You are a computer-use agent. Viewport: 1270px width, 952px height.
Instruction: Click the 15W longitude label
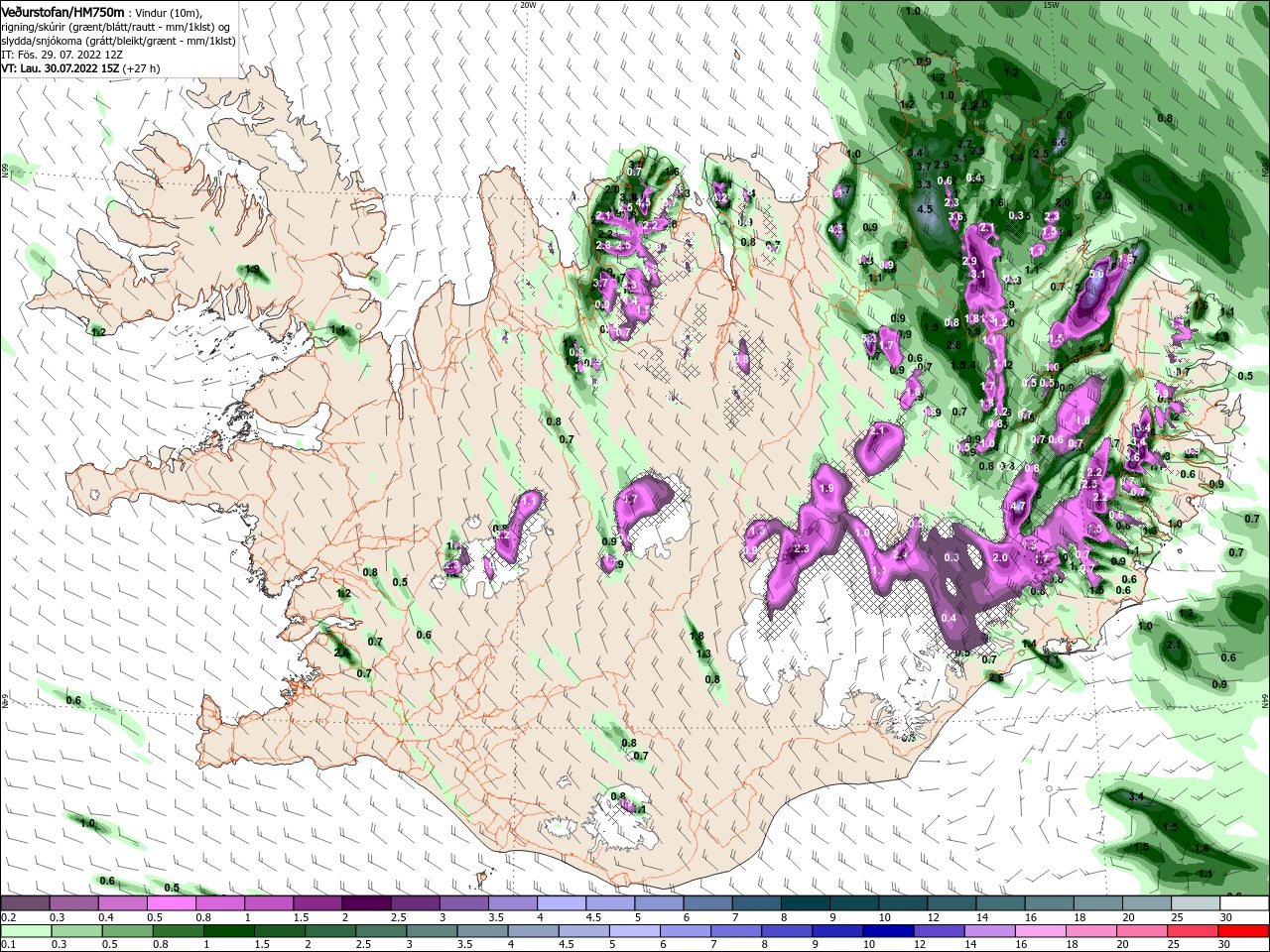click(1051, 5)
